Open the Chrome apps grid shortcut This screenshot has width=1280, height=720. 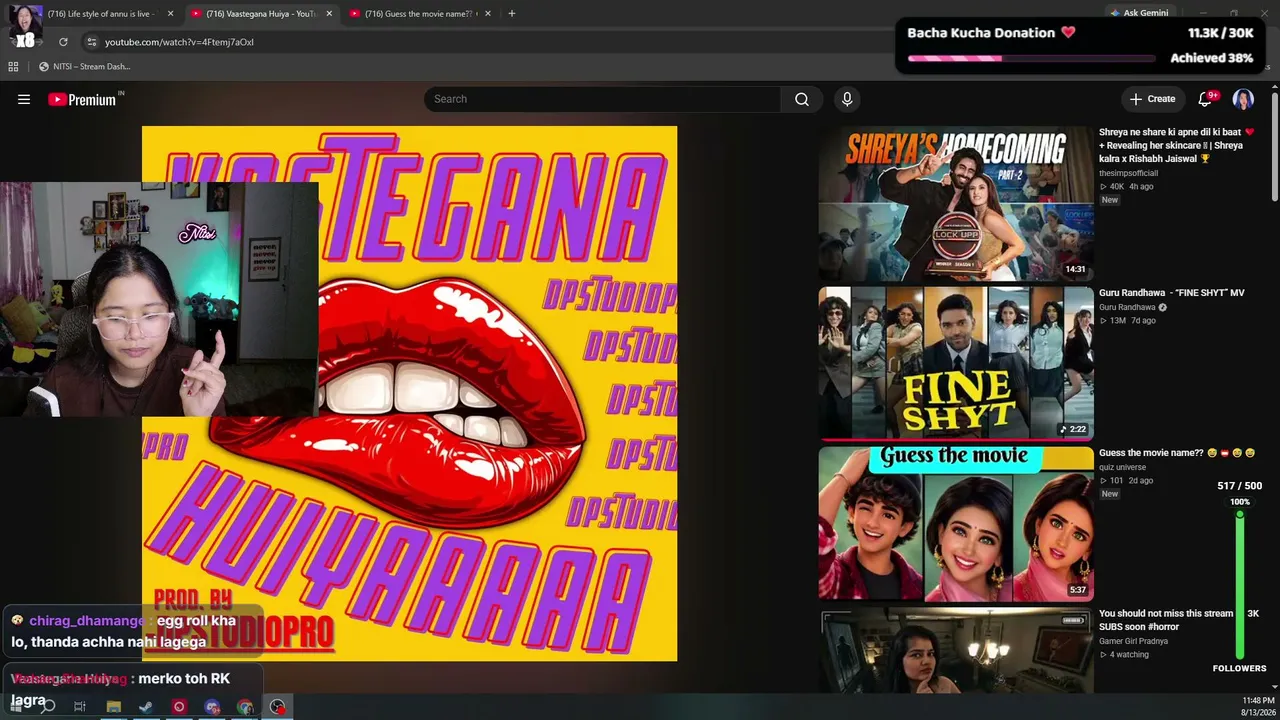pos(13,67)
